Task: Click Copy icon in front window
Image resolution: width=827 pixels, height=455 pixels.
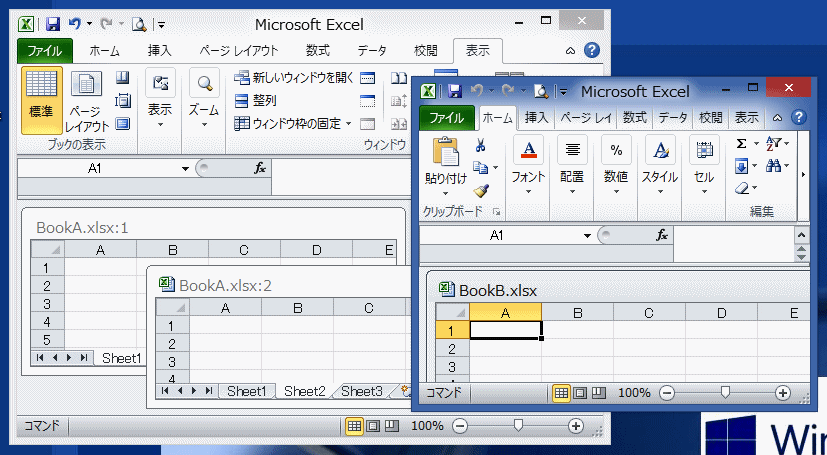Action: (x=480, y=168)
